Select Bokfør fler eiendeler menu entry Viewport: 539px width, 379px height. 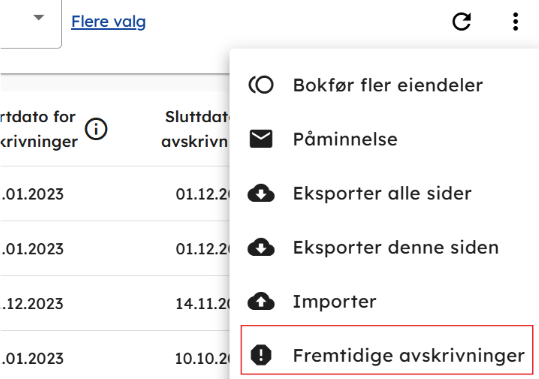[x=384, y=85]
